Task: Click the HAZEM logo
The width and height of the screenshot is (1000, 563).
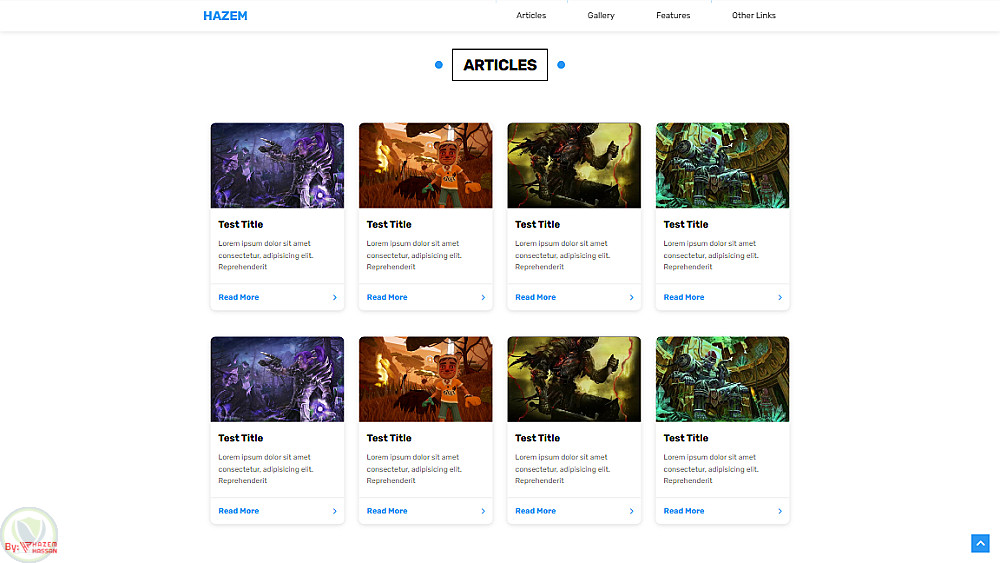Action: [x=225, y=16]
